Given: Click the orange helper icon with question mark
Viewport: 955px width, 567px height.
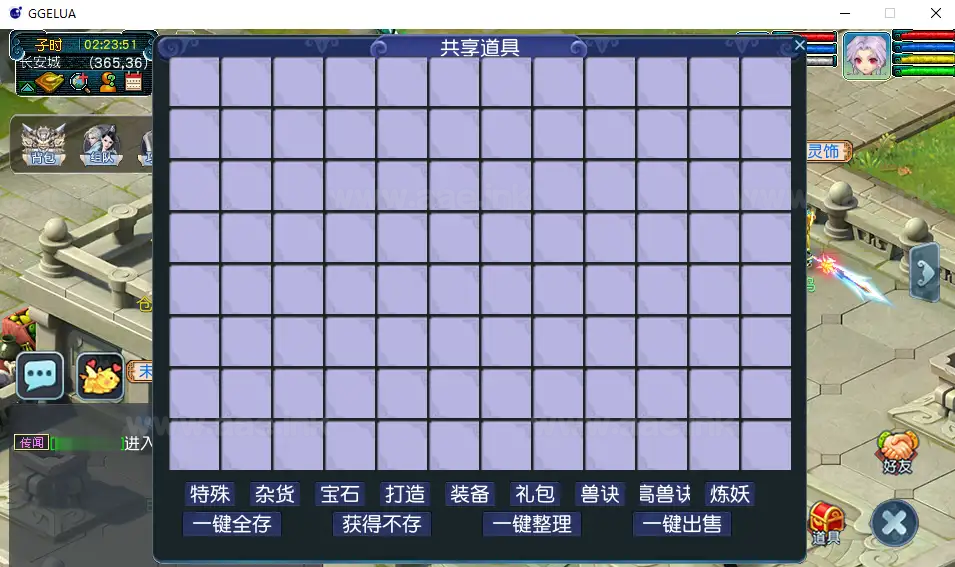Looking at the screenshot, I should 108,82.
